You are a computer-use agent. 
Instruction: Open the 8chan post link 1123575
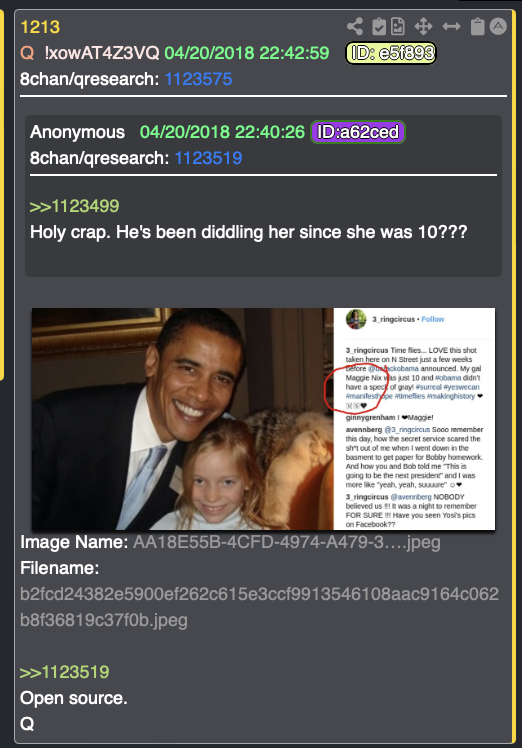198,79
